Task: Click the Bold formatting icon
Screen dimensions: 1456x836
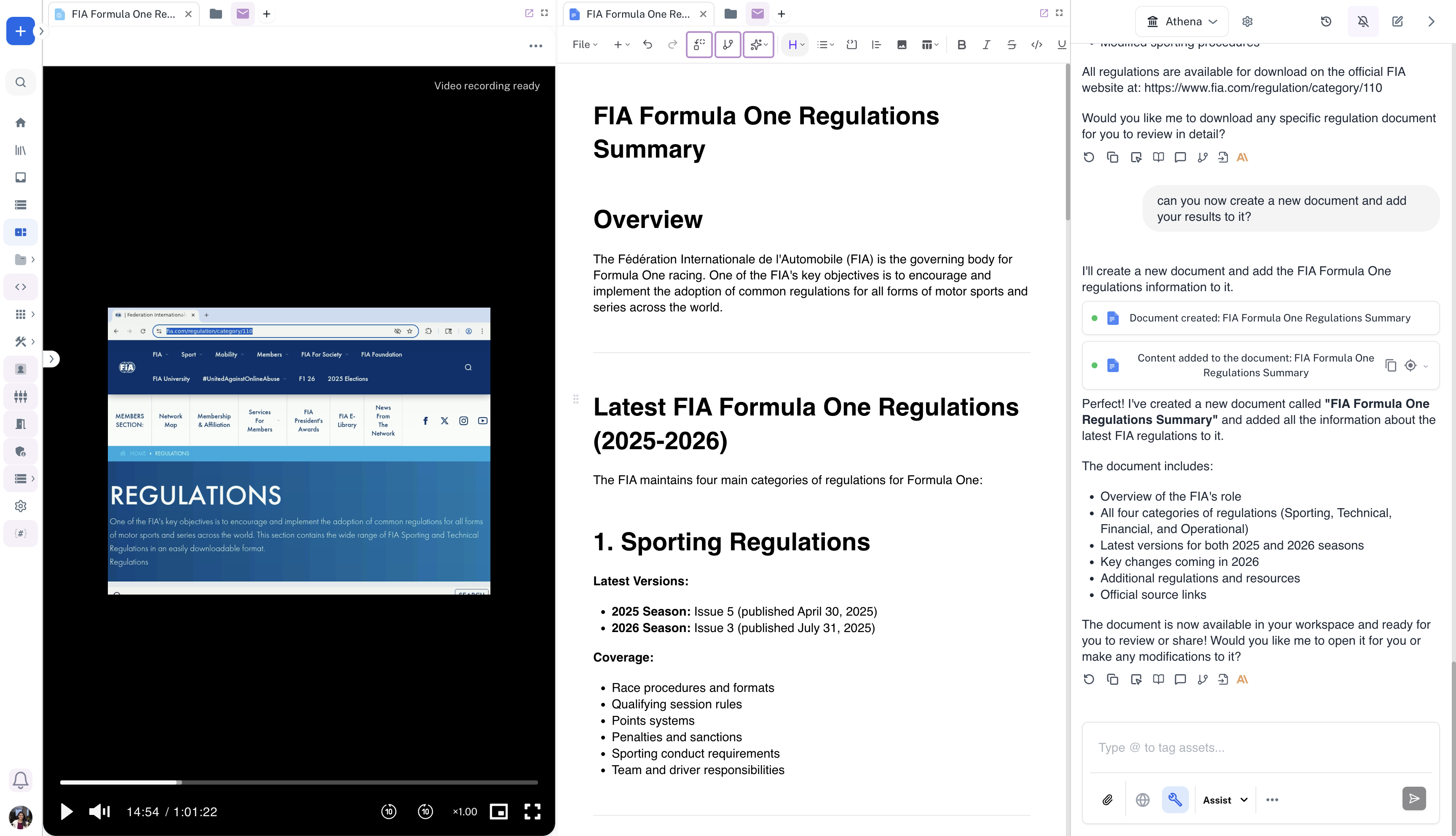Action: coord(961,45)
